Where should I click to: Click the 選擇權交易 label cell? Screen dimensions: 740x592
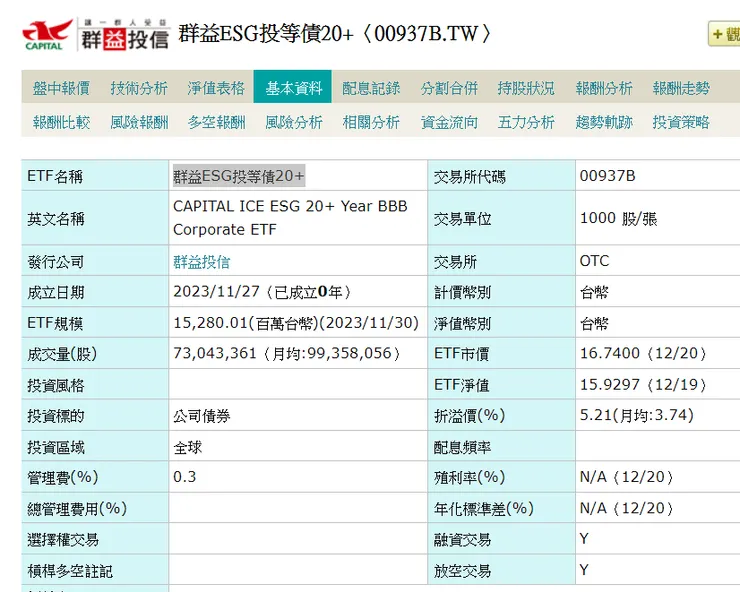95,539
